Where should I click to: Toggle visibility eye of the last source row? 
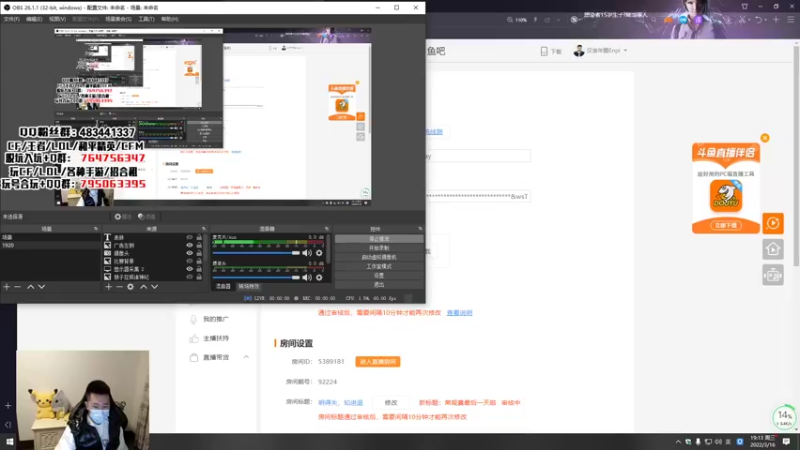(x=189, y=277)
